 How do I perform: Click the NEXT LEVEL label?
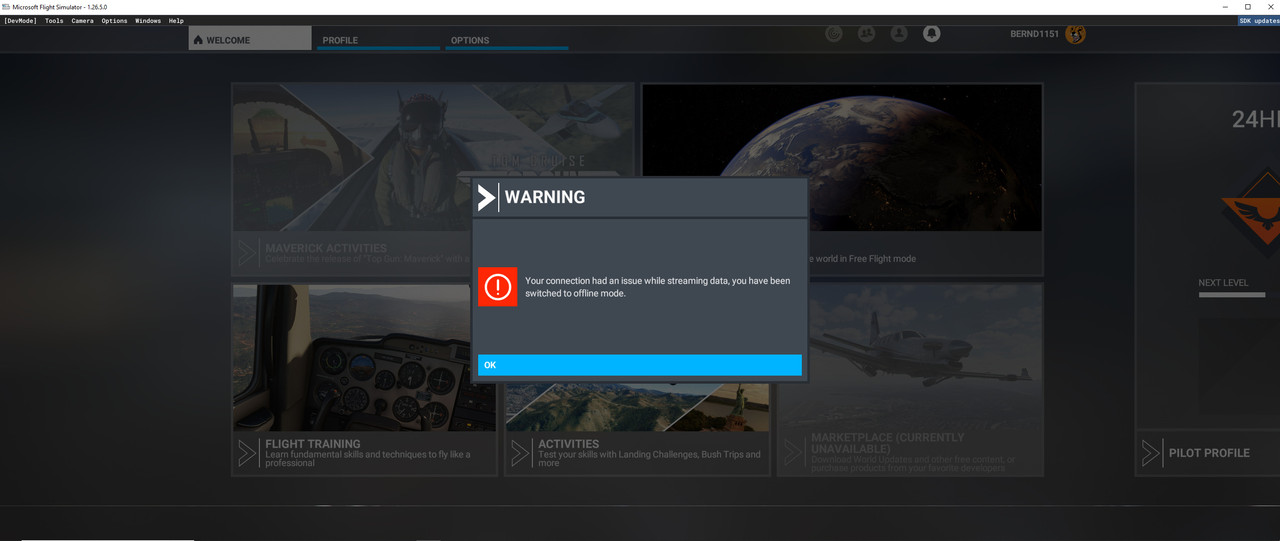coord(1223,283)
